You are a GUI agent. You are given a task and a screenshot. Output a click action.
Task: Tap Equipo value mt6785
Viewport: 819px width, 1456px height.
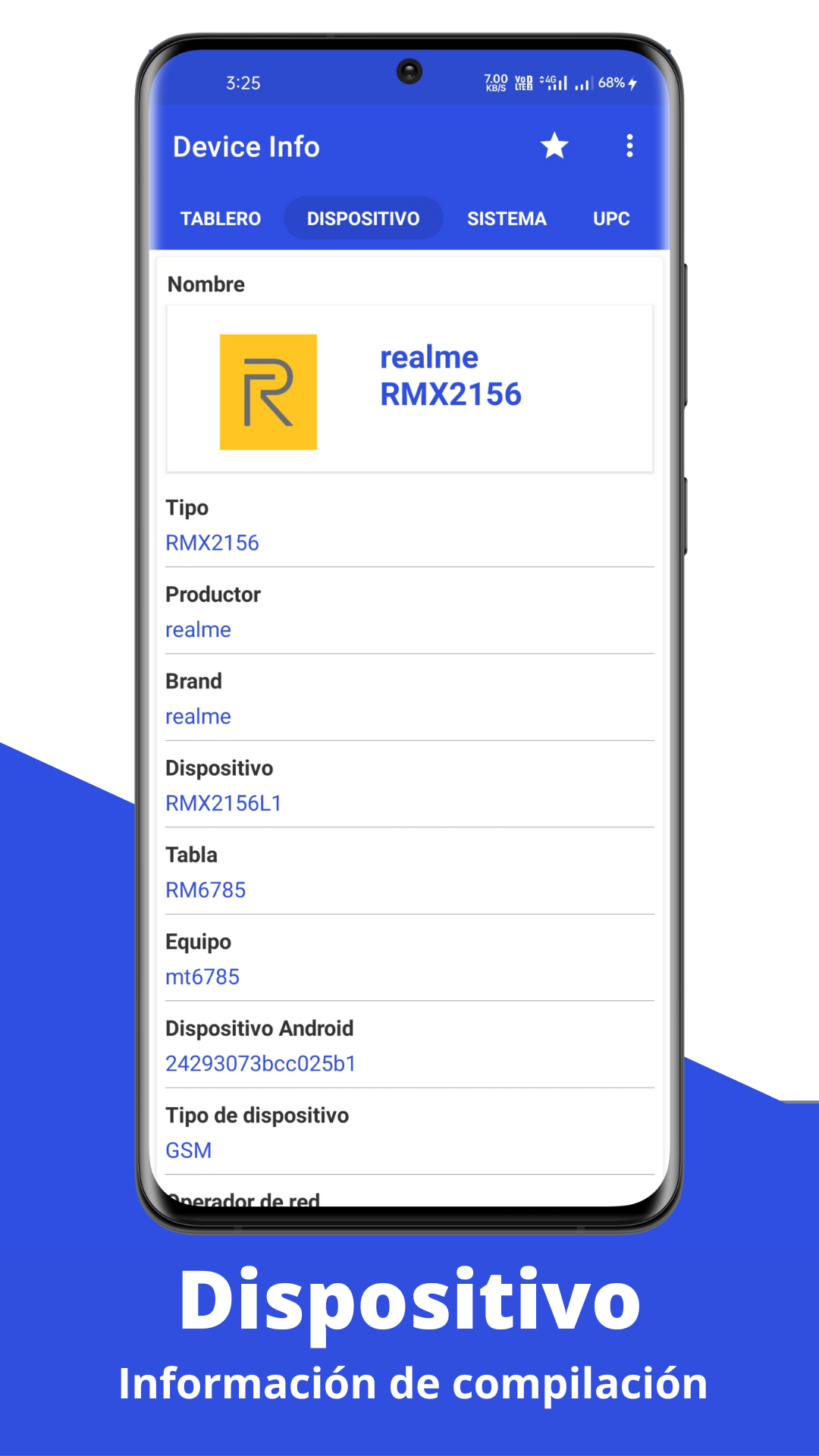coord(202,977)
